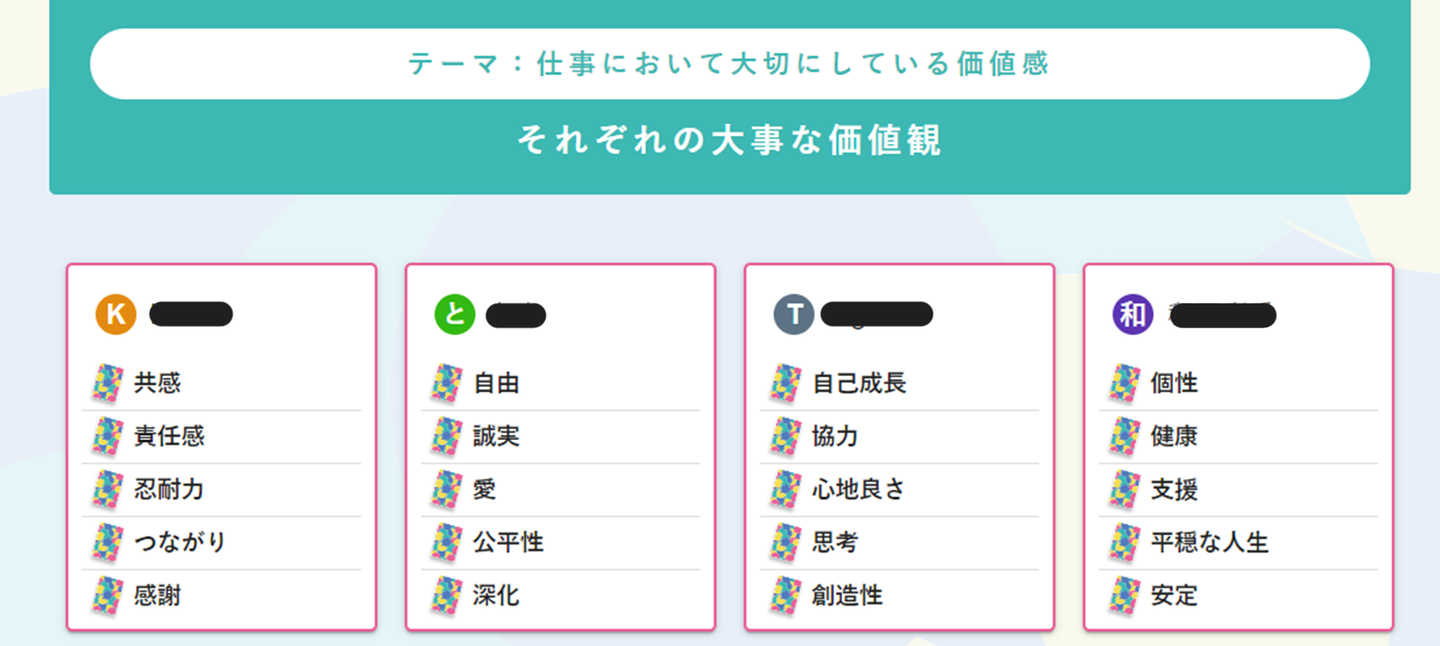Click the card icon beside 共感
The height and width of the screenshot is (646, 1440).
click(107, 383)
